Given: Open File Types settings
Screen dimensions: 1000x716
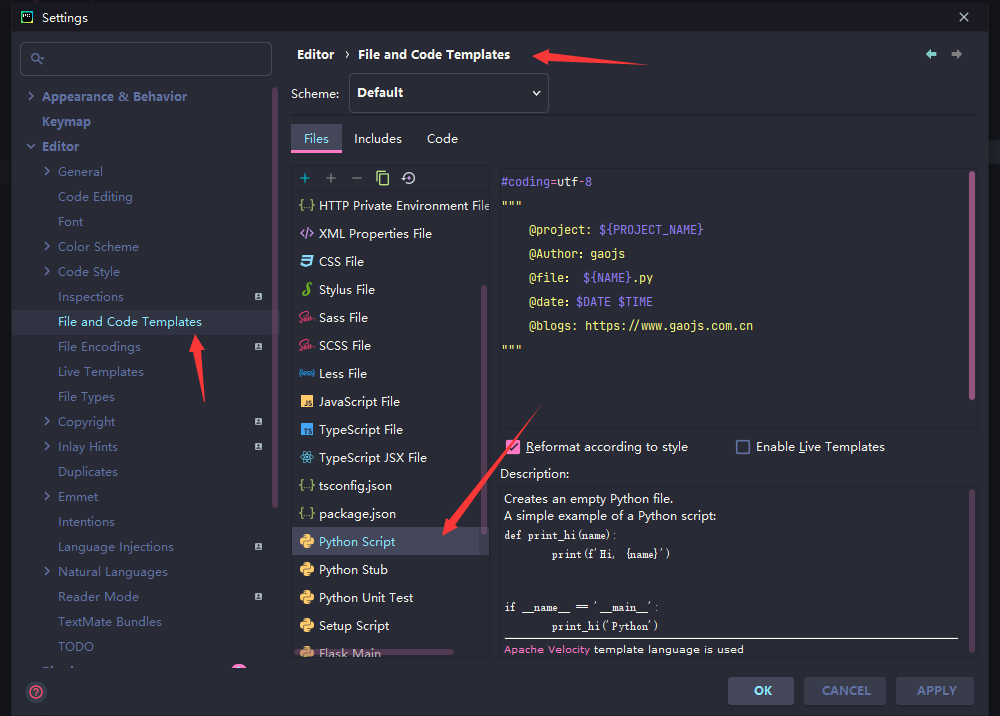Looking at the screenshot, I should pyautogui.click(x=86, y=397).
